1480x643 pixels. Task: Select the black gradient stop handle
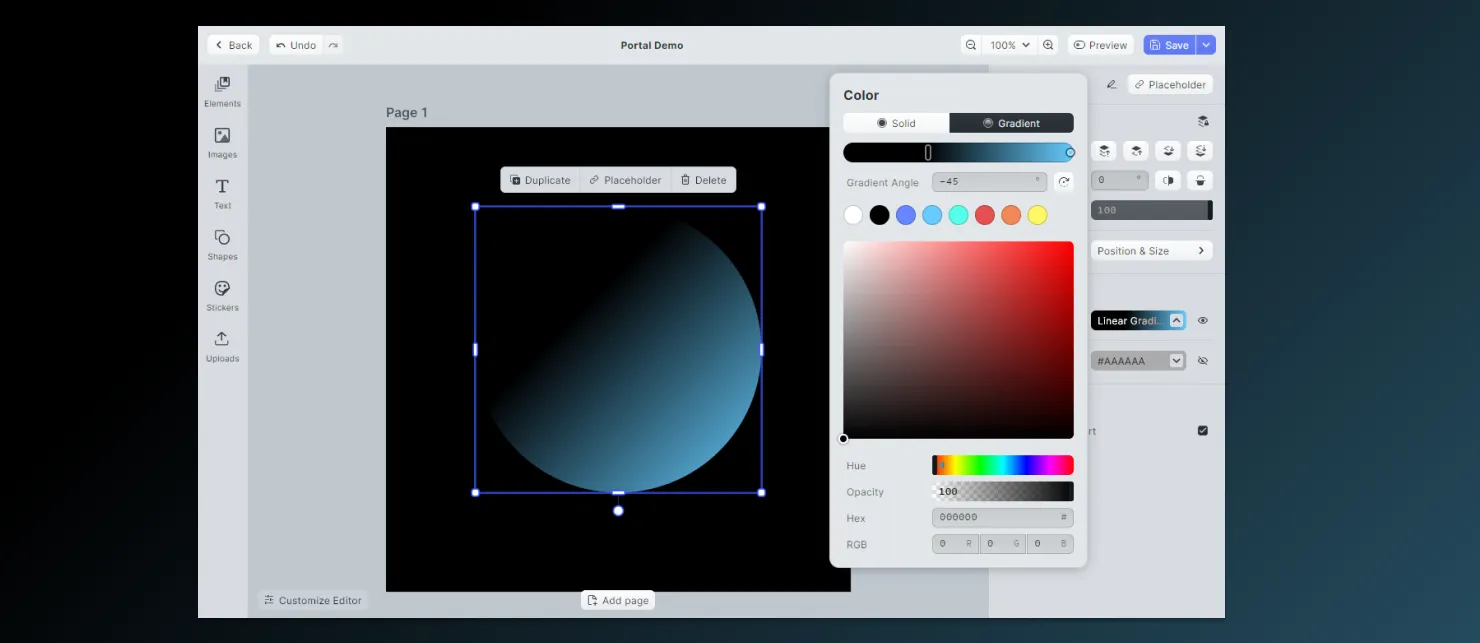(928, 153)
